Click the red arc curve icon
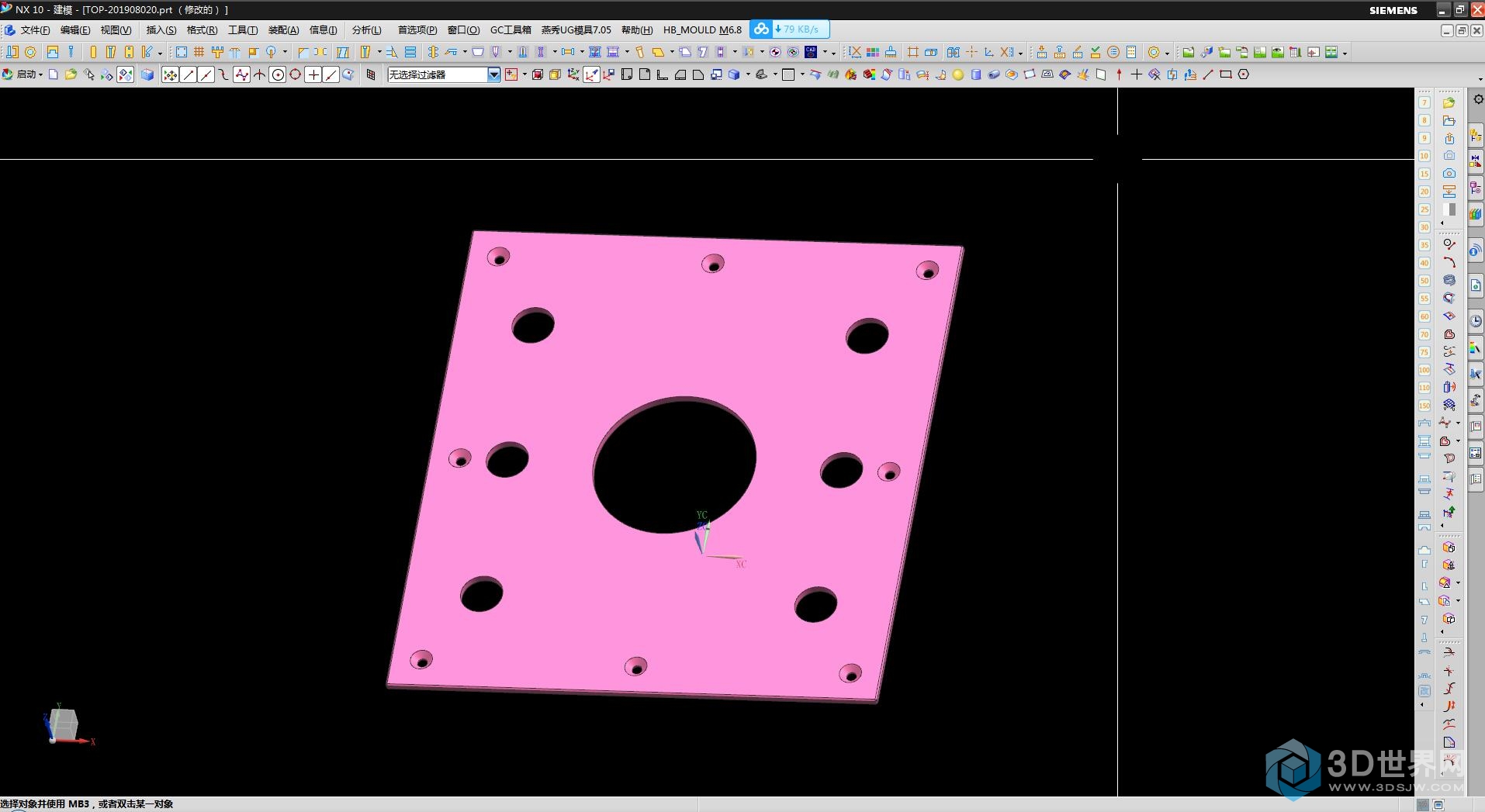1485x812 pixels. pyautogui.click(x=1449, y=262)
